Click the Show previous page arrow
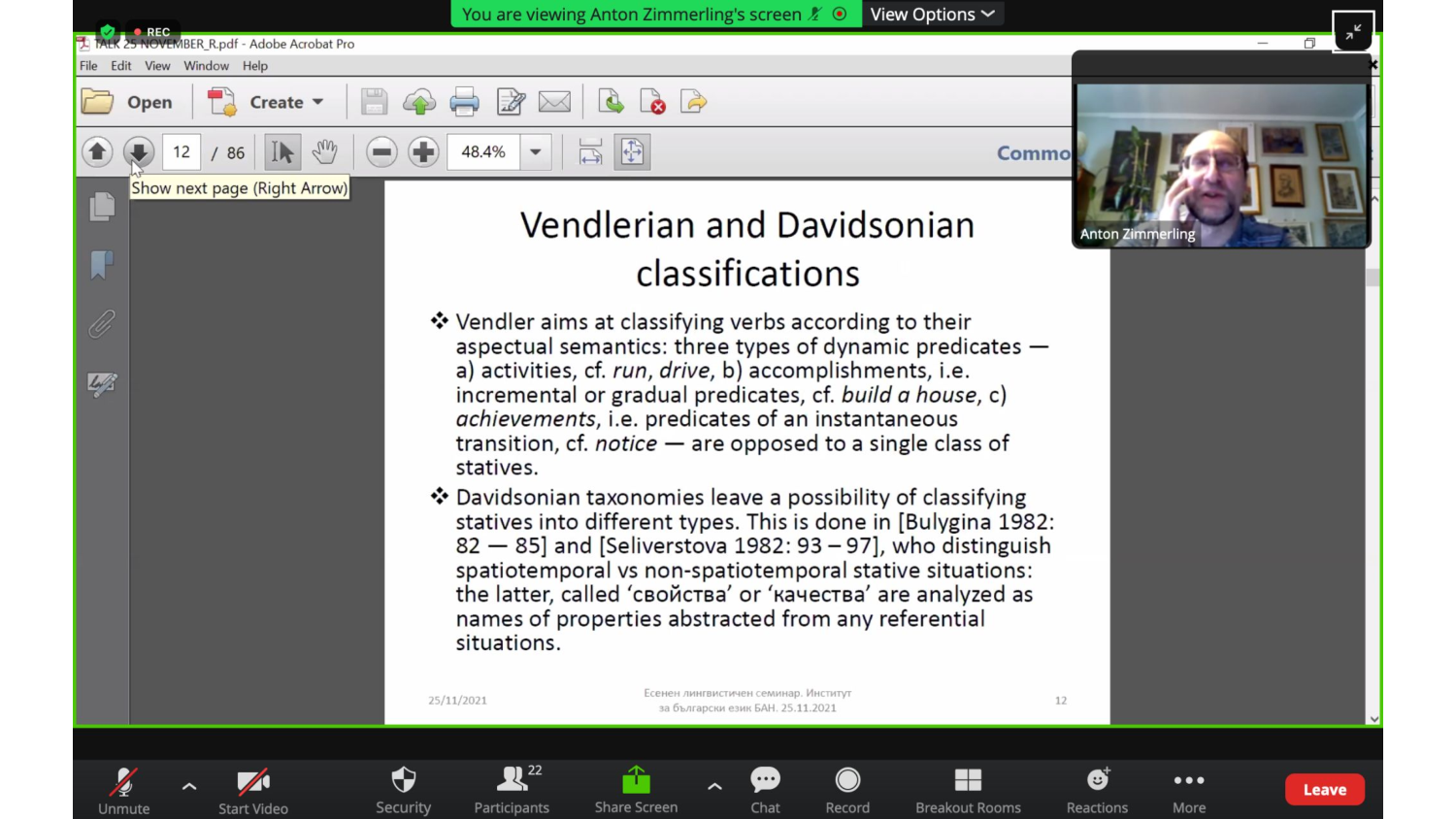The width and height of the screenshot is (1456, 819). click(x=97, y=152)
